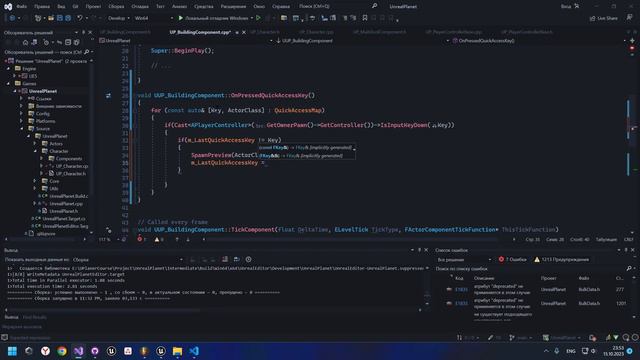Open the solution configuration dropdown
640x360 pixels.
click(119, 18)
